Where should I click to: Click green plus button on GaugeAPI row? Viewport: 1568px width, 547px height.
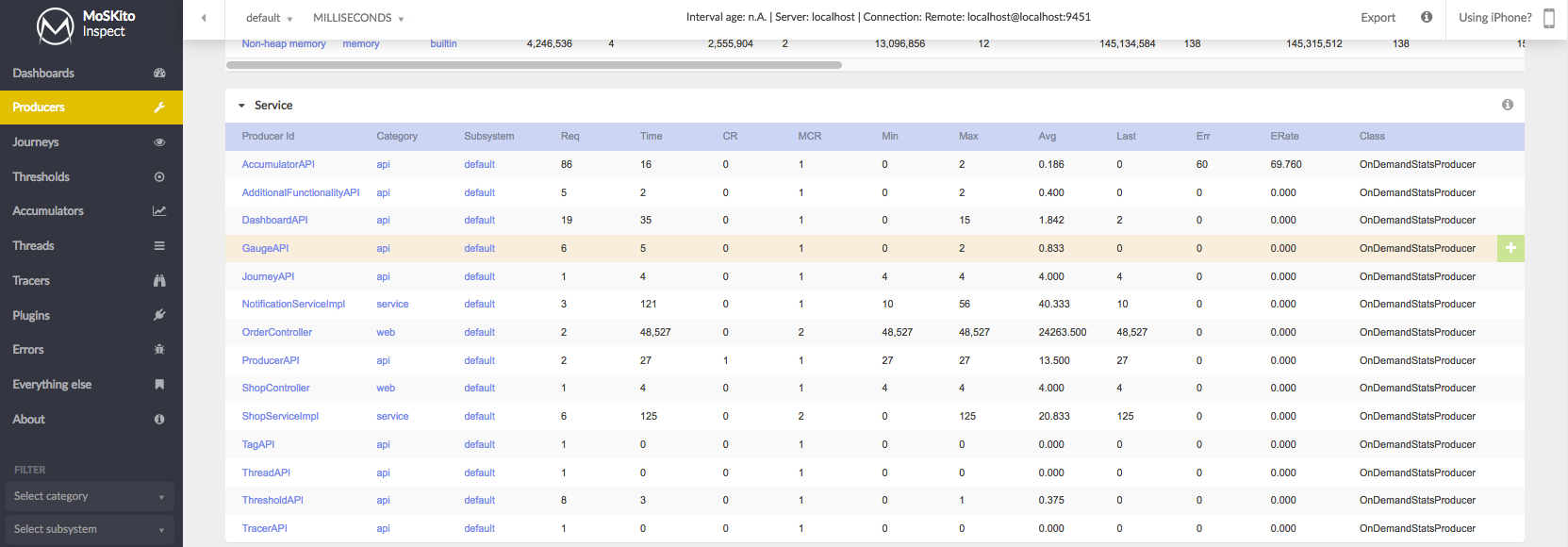[x=1510, y=248]
